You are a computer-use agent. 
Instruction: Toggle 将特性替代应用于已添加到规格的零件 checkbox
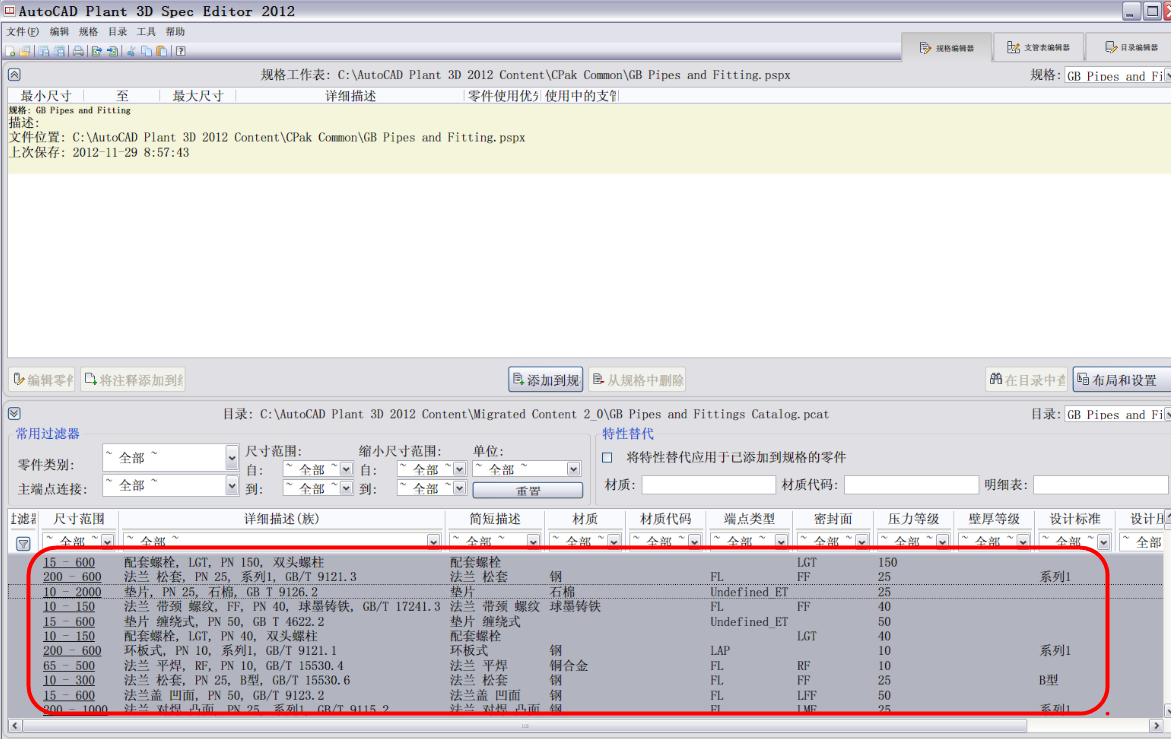tap(607, 458)
